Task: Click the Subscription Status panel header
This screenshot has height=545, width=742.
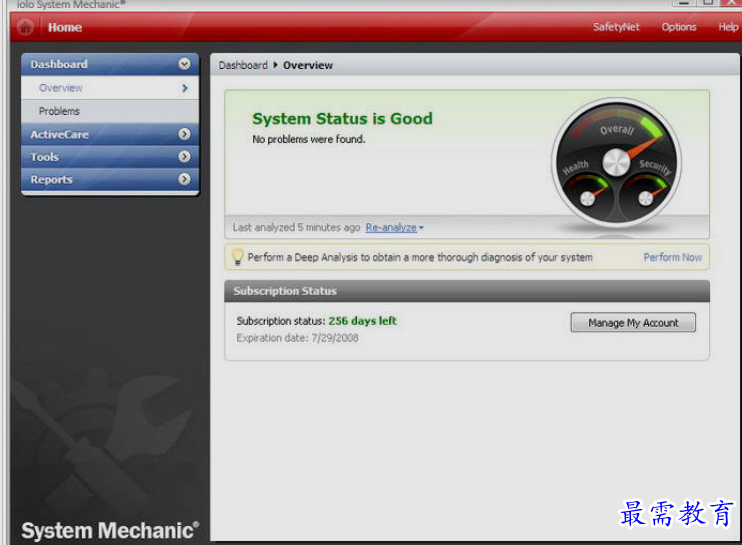Action: pos(467,291)
